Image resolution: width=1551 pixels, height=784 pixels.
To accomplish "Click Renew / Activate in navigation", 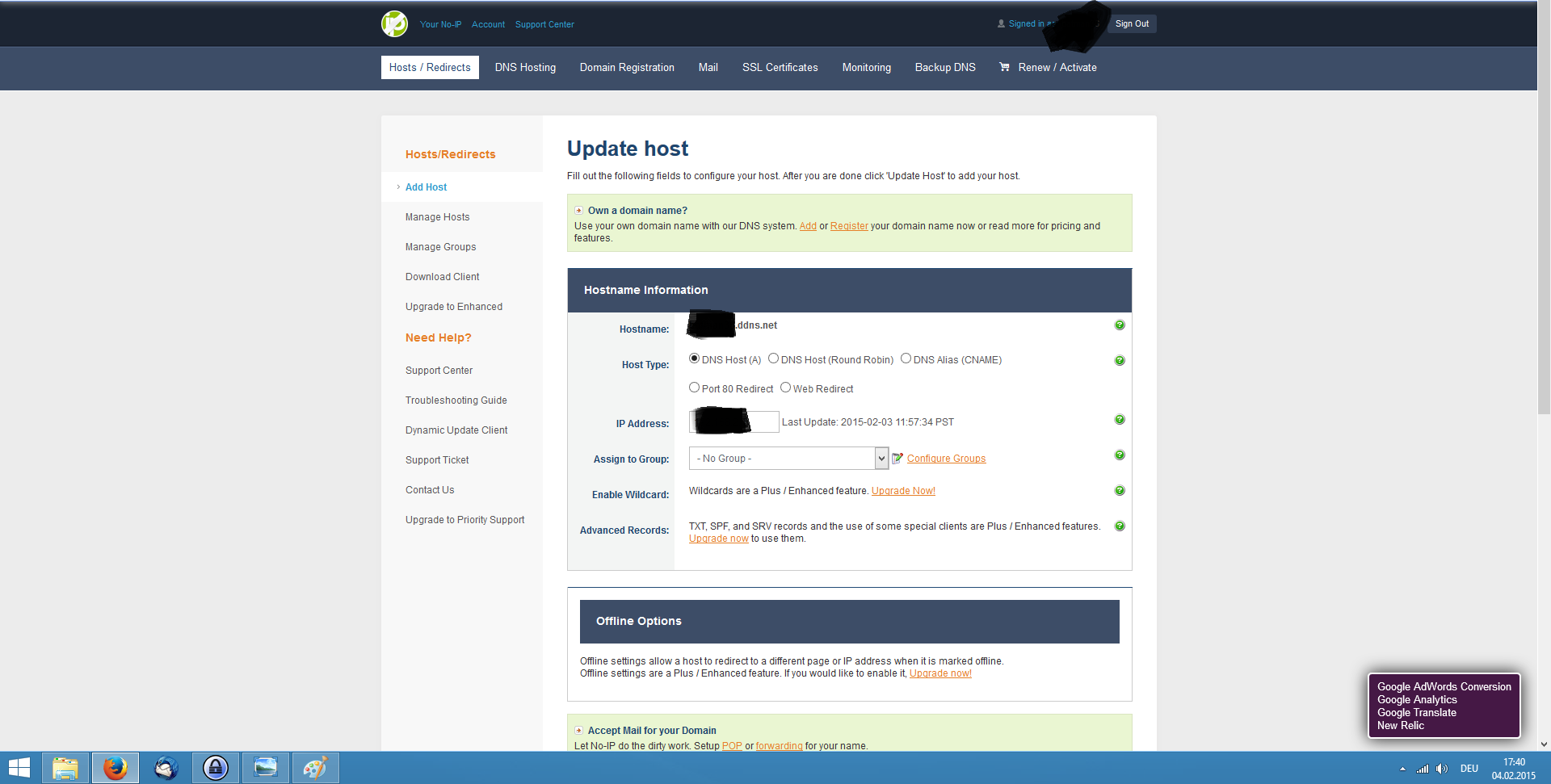I will [x=1057, y=67].
